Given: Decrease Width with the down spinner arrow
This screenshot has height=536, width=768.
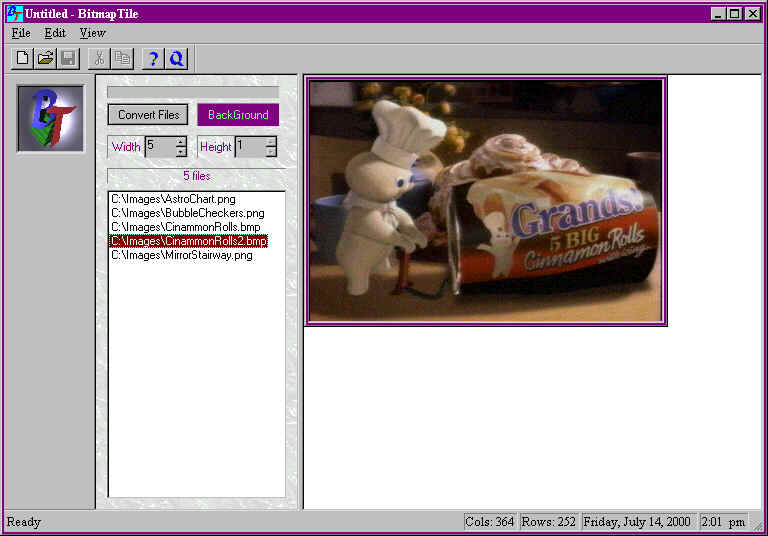Looking at the screenshot, I should pos(181,152).
